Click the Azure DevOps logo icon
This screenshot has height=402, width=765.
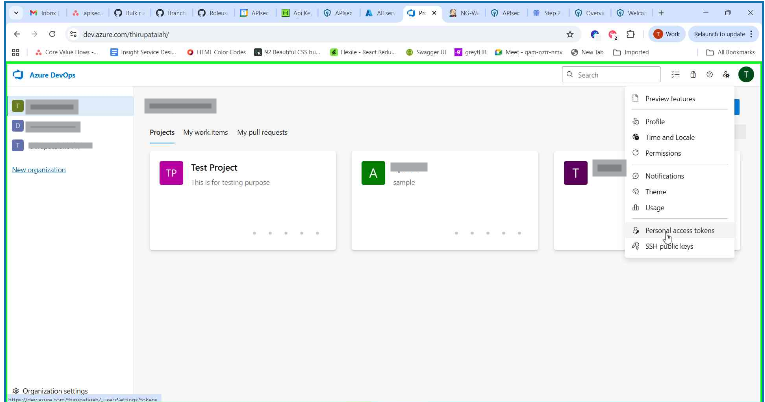(x=17, y=75)
